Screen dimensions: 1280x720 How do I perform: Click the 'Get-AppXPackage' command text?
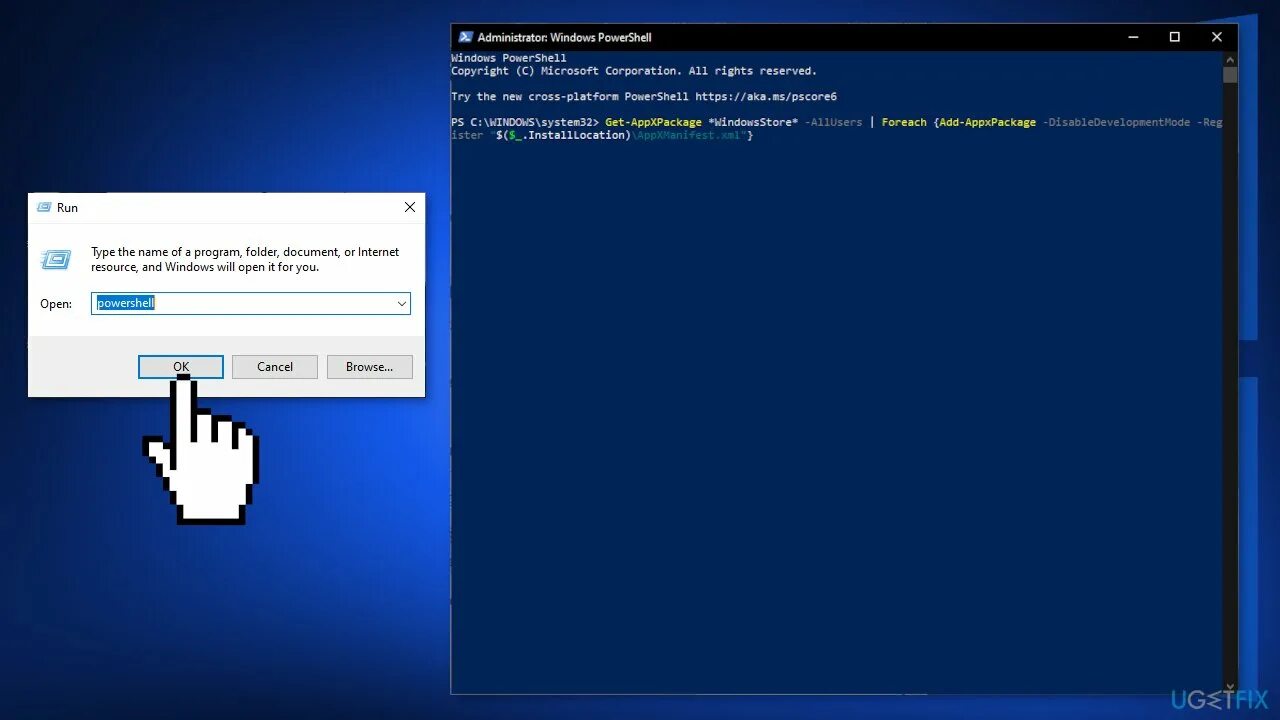click(x=653, y=122)
